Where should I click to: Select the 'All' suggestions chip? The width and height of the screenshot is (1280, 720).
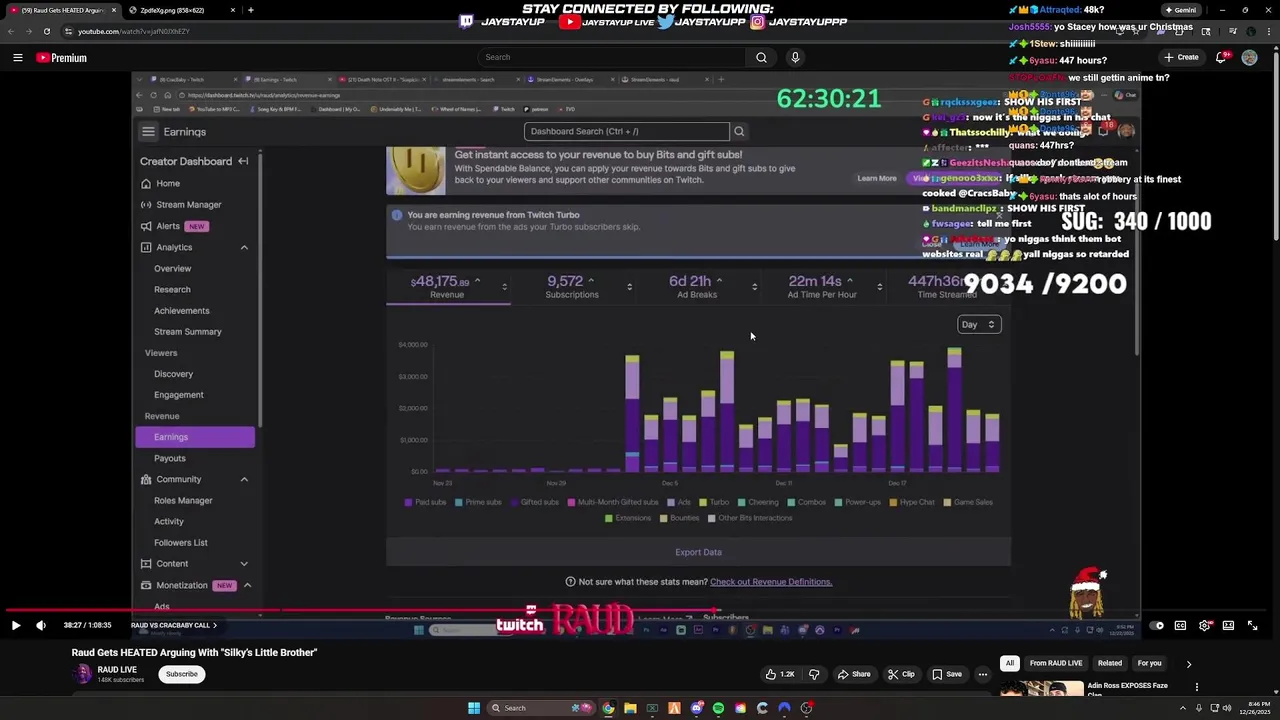1010,663
